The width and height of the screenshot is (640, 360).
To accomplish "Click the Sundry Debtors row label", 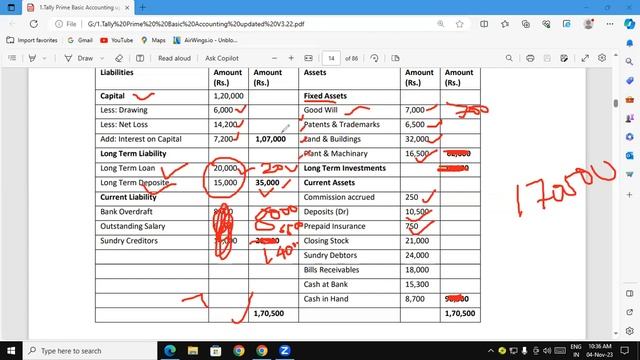I will coord(330,256).
